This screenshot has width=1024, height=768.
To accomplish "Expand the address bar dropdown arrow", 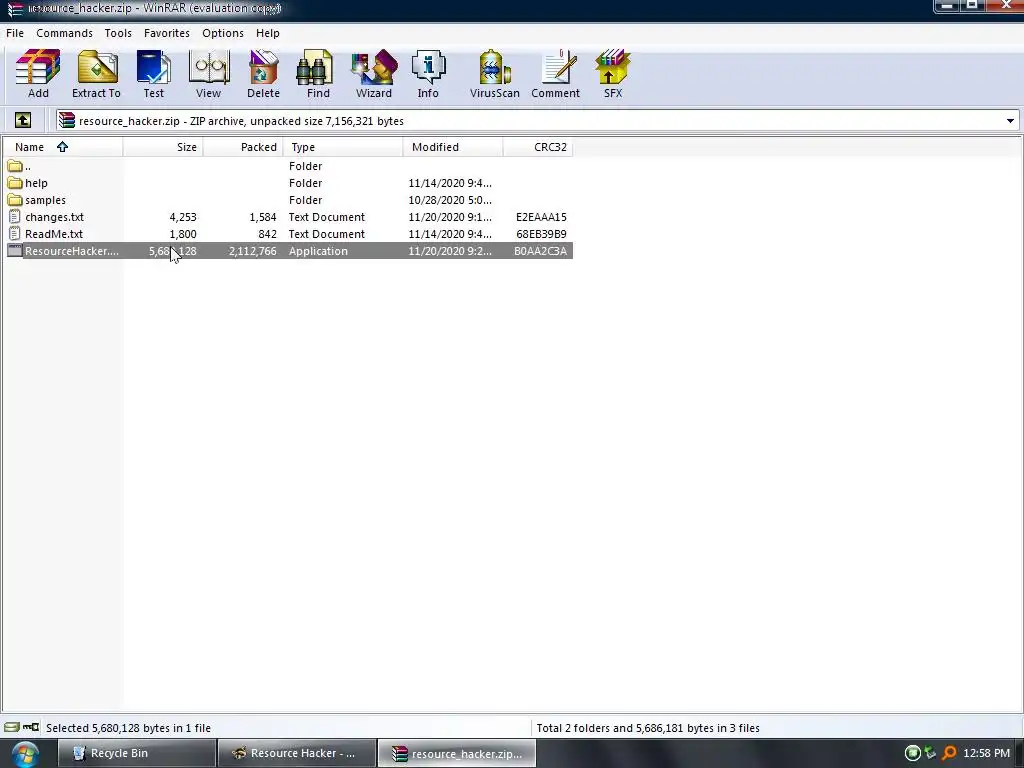I will click(x=1010, y=121).
